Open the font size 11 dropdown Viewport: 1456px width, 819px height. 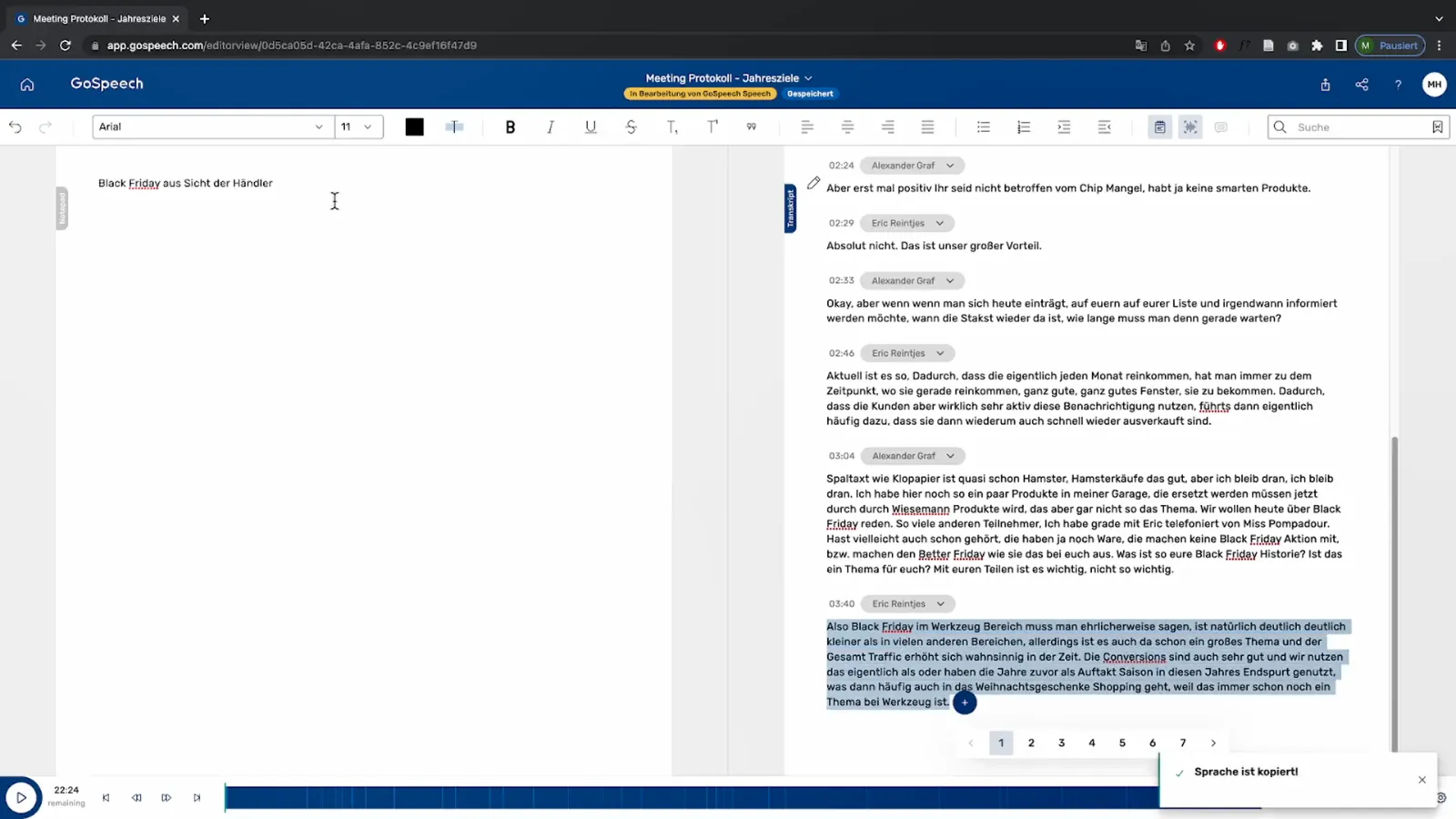[359, 126]
